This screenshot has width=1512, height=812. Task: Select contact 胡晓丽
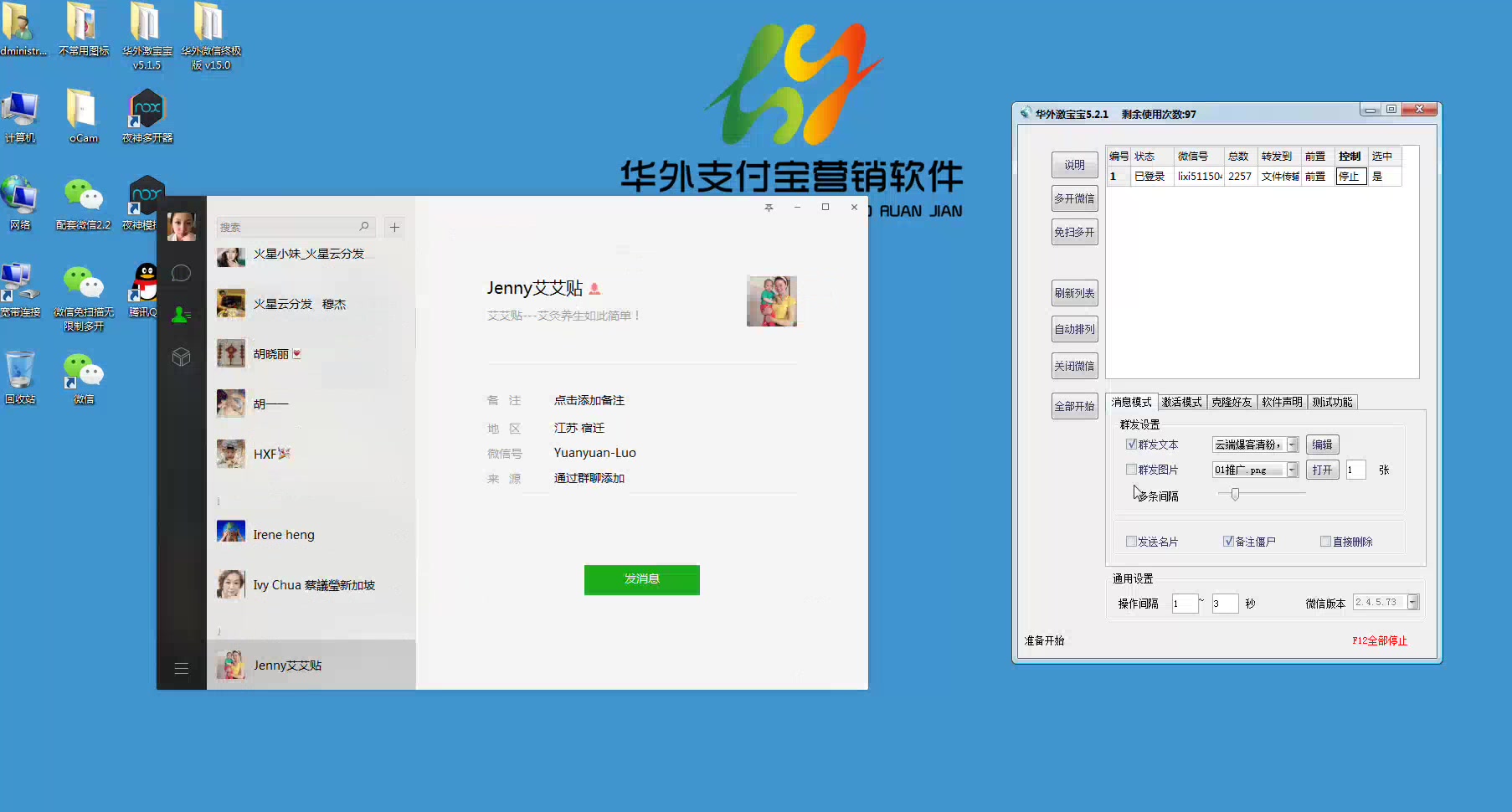[311, 354]
